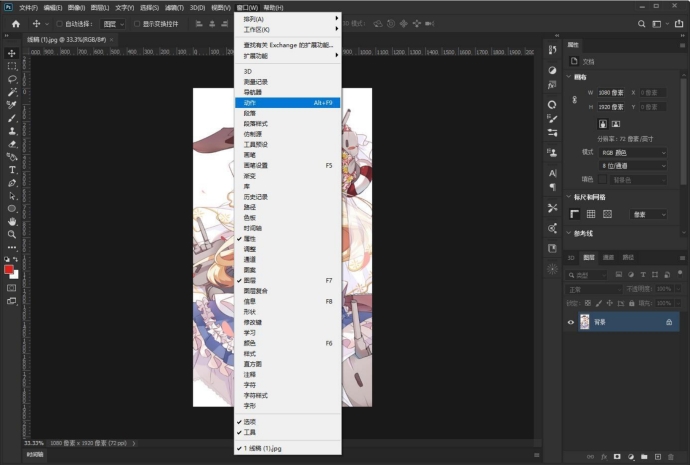
Task: Open the 类型 layer filter dropdown
Action: click(586, 275)
